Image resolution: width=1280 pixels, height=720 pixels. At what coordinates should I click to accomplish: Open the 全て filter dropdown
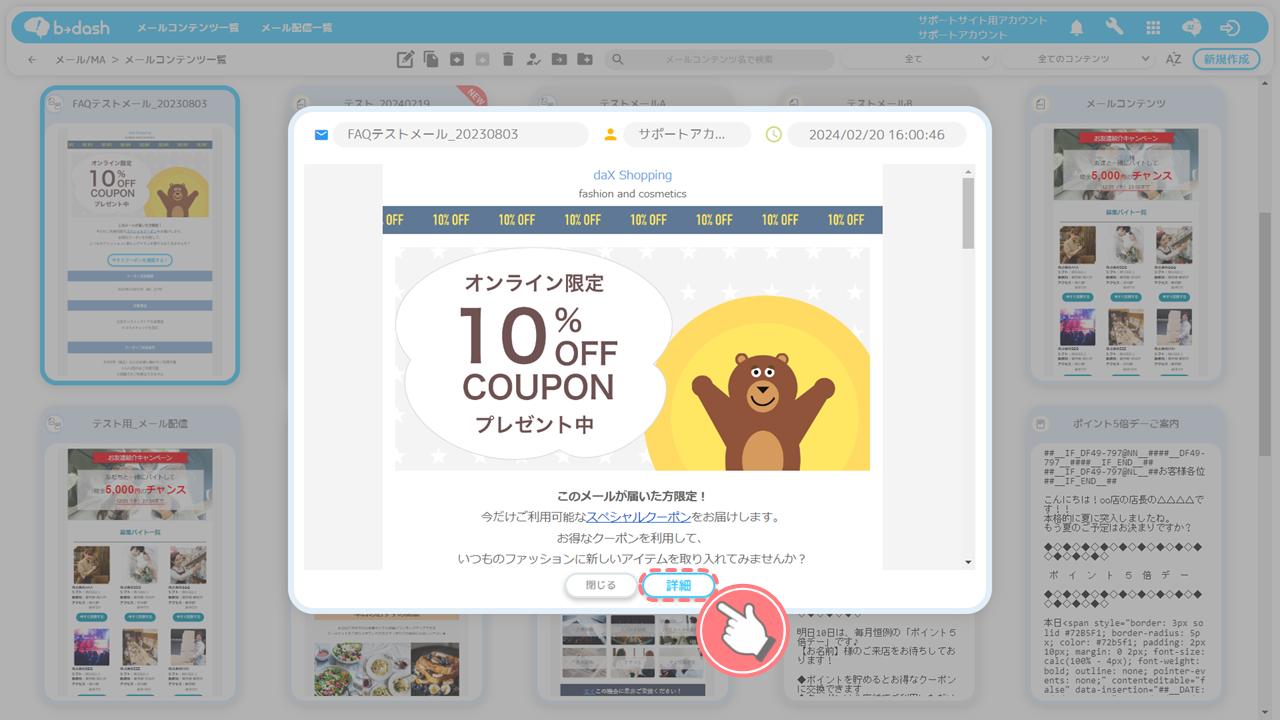coord(917,60)
